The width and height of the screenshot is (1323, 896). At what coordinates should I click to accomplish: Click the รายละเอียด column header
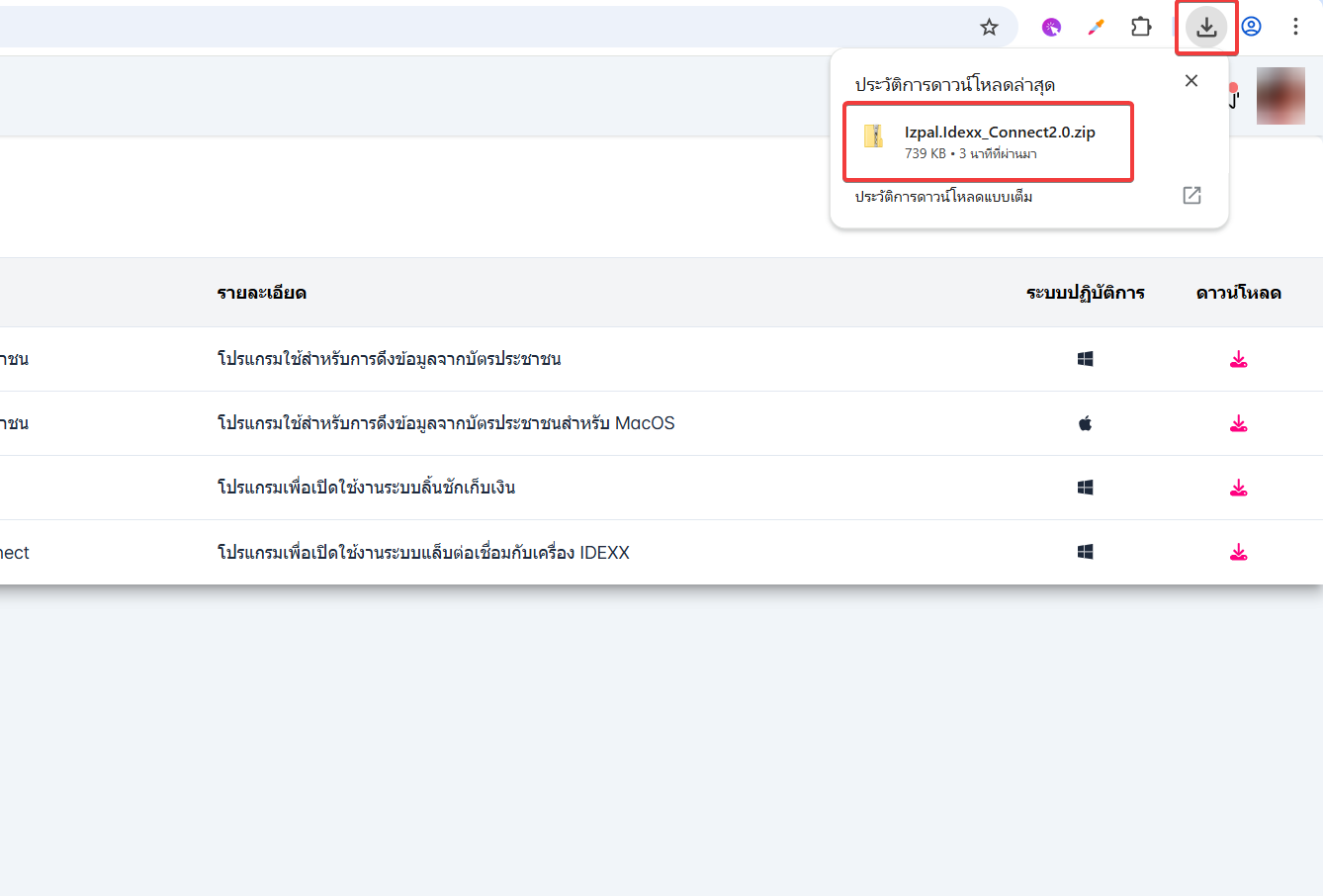(x=262, y=293)
